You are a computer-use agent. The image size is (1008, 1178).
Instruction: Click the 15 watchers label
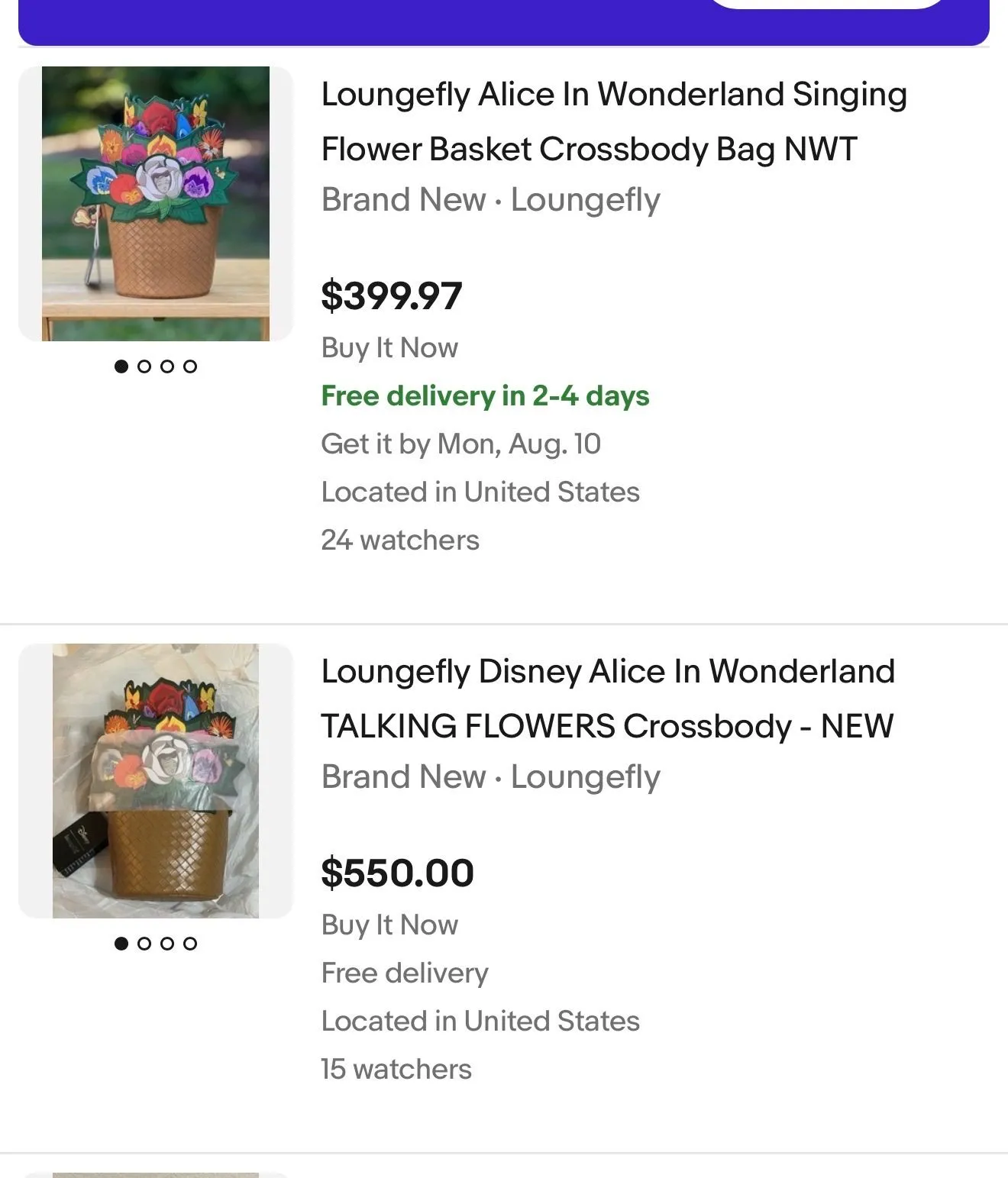pyautogui.click(x=396, y=1070)
